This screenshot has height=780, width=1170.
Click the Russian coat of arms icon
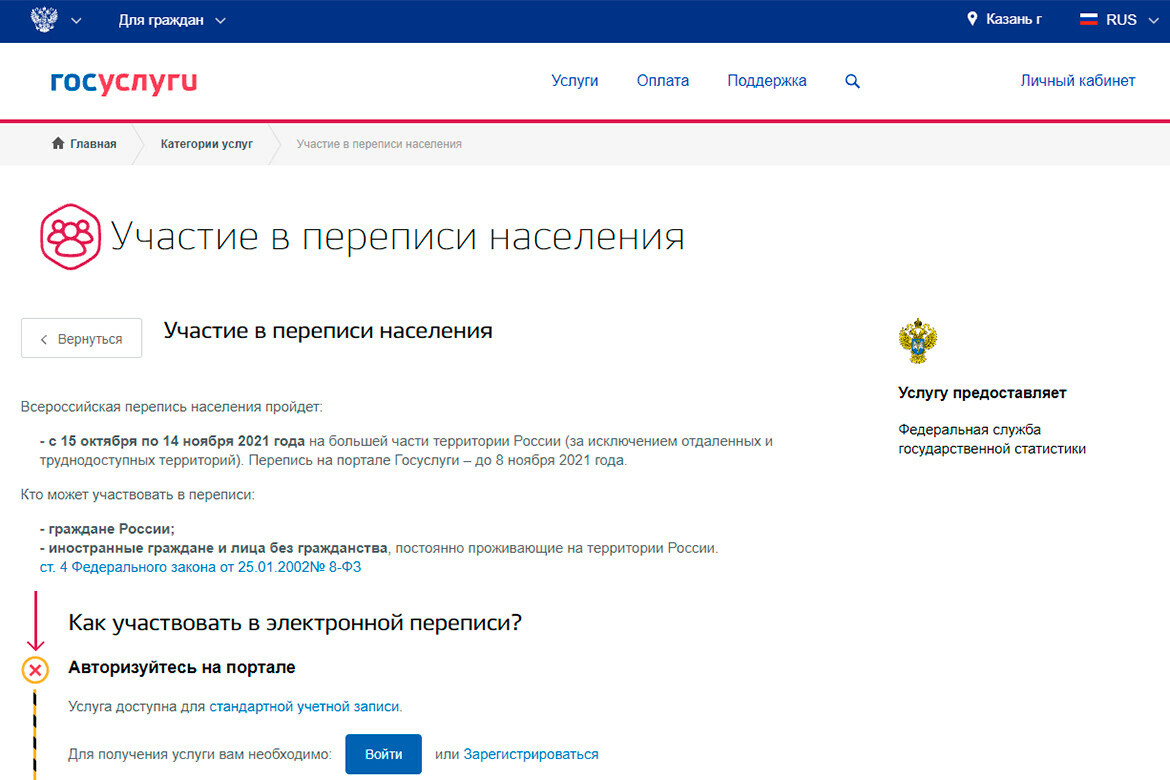pyautogui.click(x=44, y=20)
